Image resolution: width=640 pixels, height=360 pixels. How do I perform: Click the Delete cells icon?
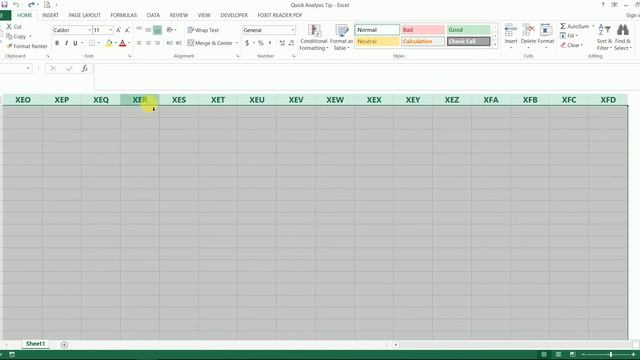pos(528,31)
